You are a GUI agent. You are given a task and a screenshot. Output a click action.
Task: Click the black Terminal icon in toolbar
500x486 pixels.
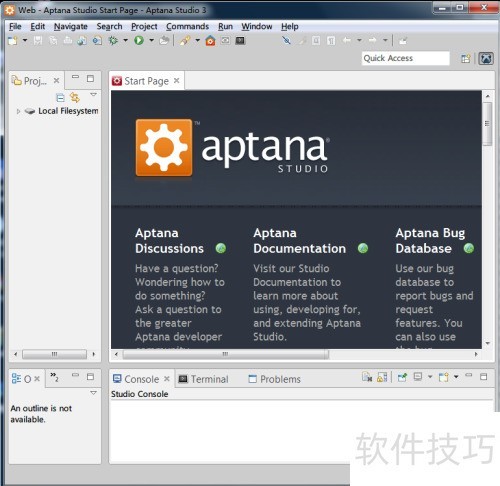(x=240, y=41)
